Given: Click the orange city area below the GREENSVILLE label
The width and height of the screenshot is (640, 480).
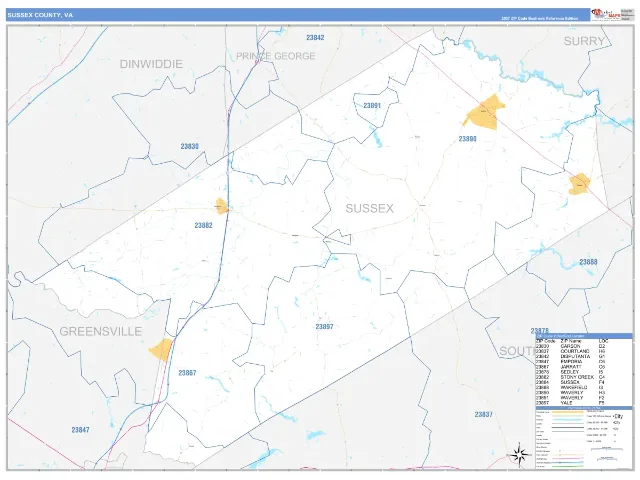Looking at the screenshot, I should pos(161,350).
